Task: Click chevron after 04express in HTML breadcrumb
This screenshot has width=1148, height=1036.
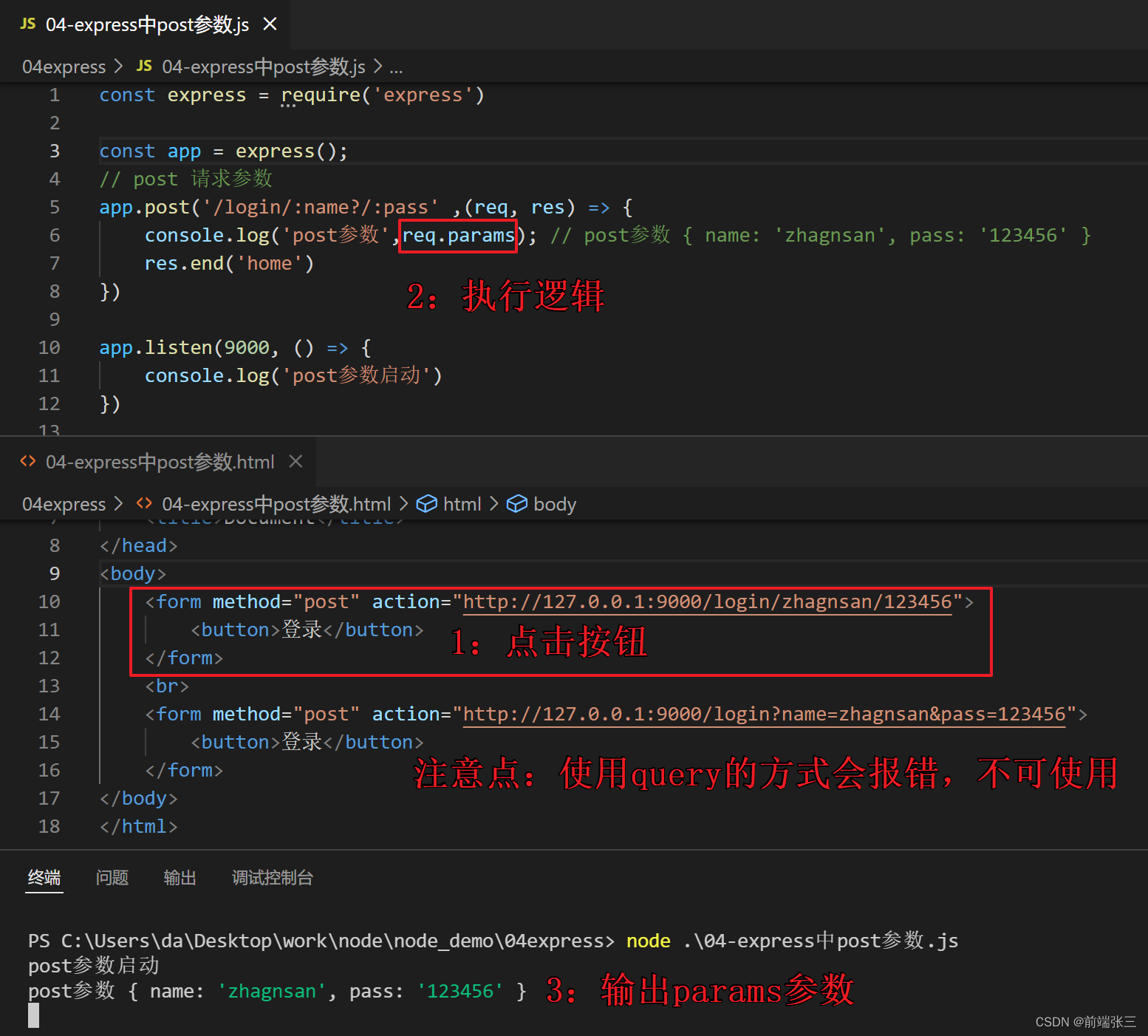Action: [x=118, y=505]
